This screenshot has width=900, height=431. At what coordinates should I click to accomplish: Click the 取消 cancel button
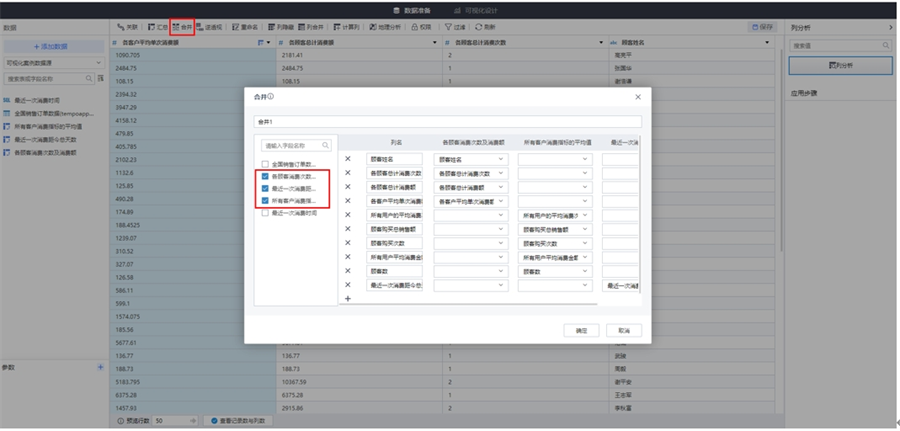[x=623, y=329]
